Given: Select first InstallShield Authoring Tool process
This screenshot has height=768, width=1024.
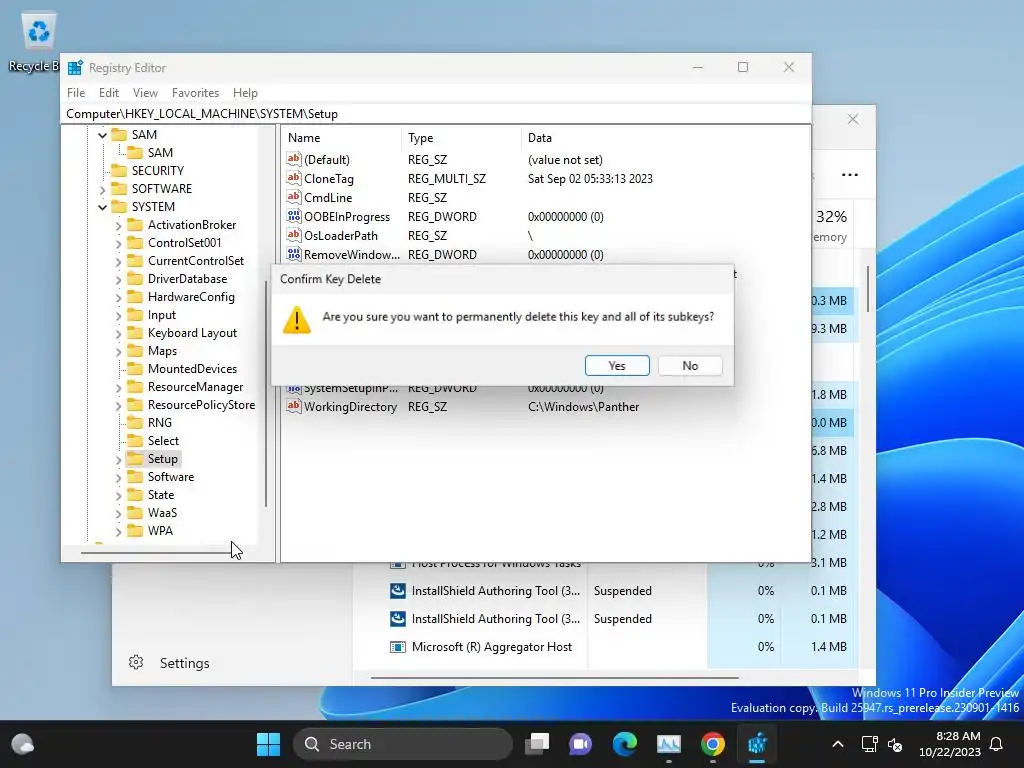Looking at the screenshot, I should tap(495, 590).
